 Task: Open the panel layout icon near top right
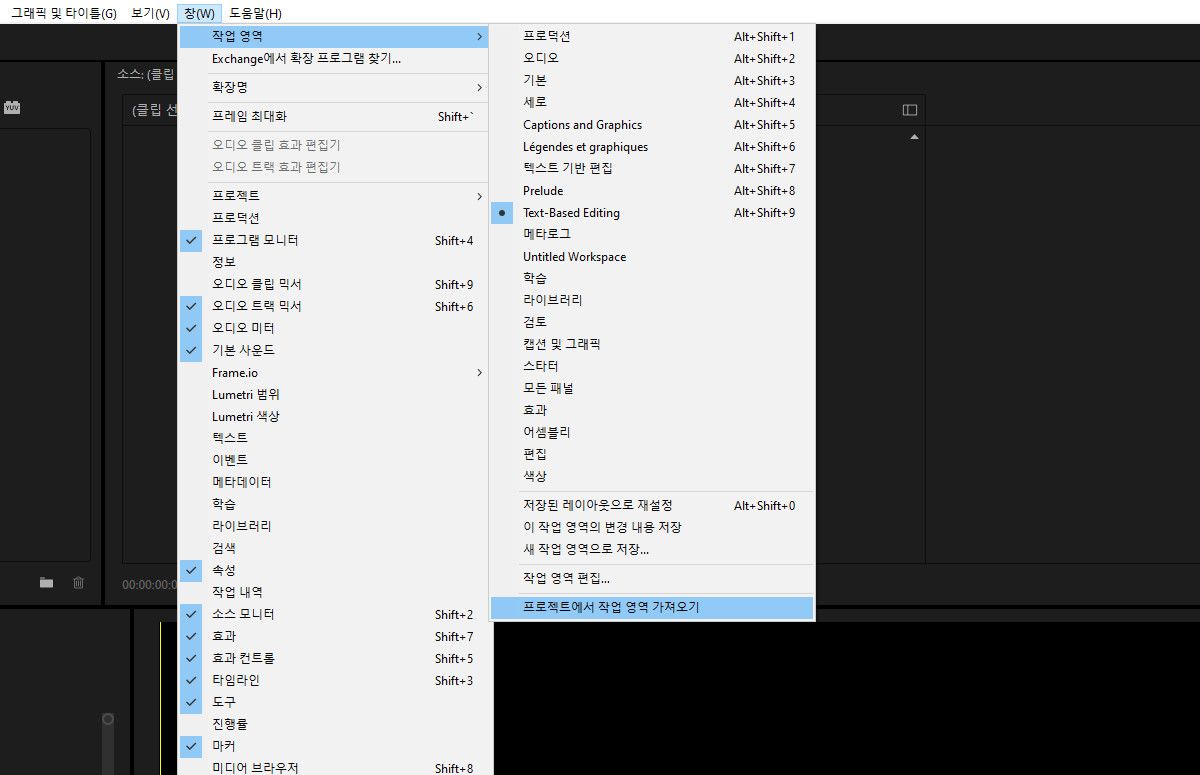click(908, 111)
